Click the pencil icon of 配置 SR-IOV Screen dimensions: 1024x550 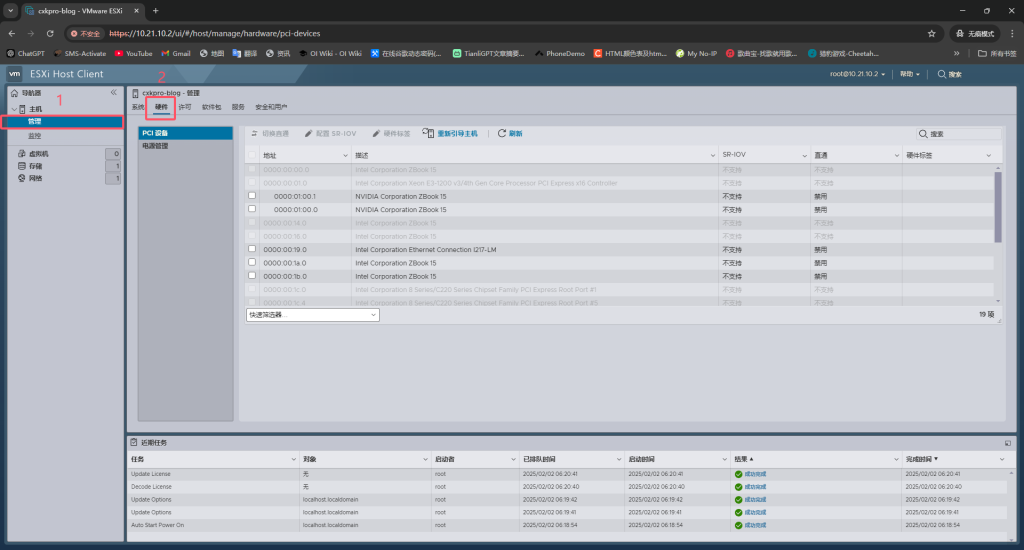308,133
